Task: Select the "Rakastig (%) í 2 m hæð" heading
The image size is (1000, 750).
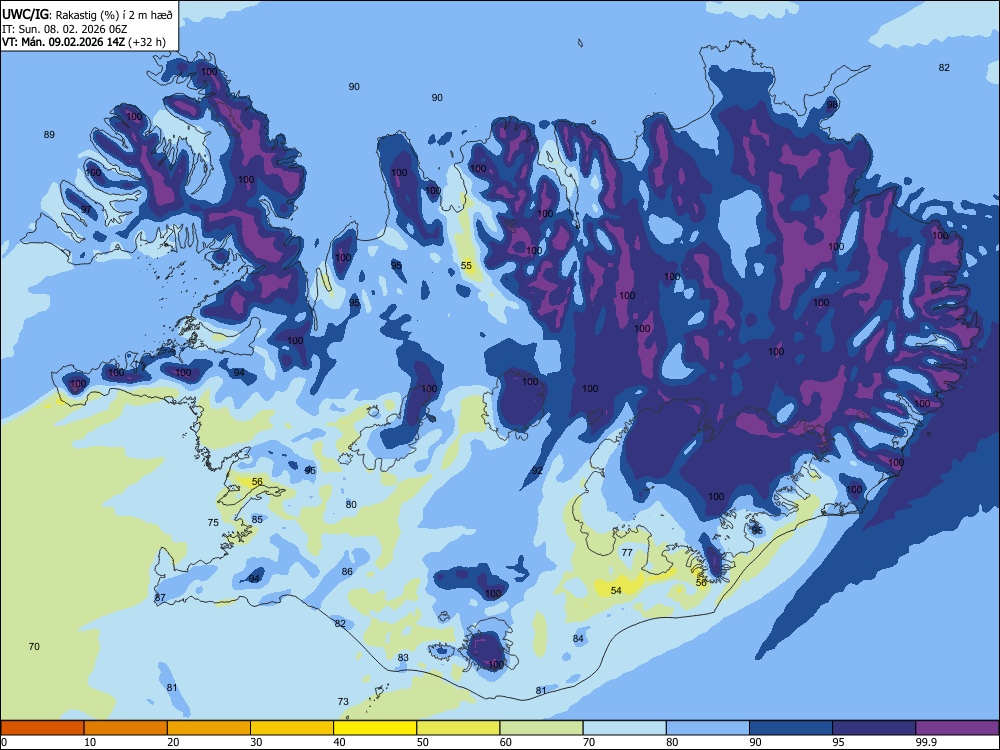Action: (114, 15)
